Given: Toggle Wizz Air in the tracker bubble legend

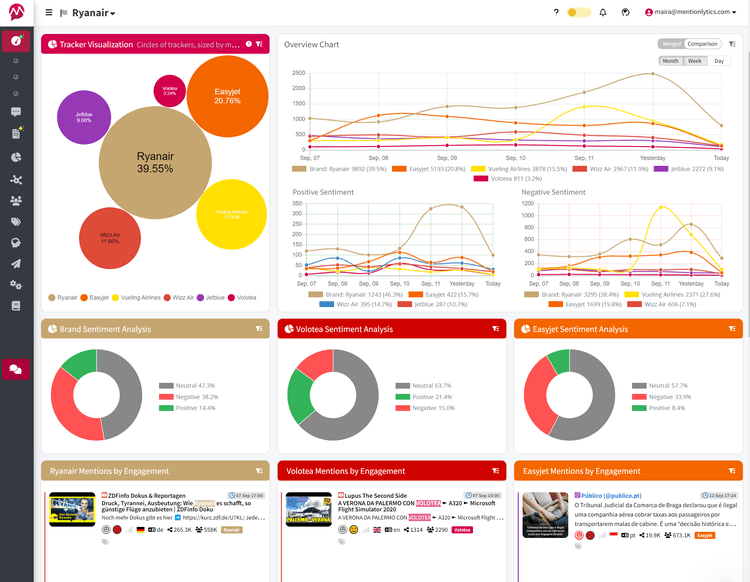Looking at the screenshot, I should (x=178, y=297).
